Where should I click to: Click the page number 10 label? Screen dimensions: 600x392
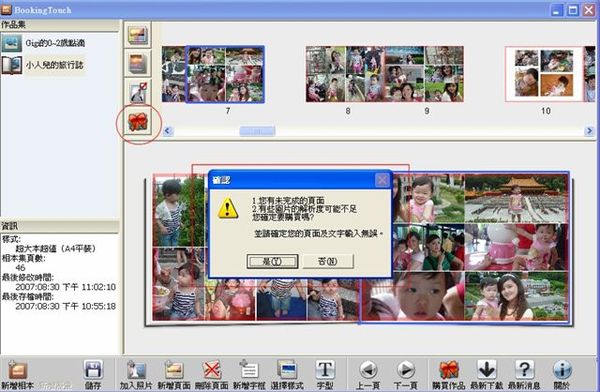pyautogui.click(x=546, y=111)
